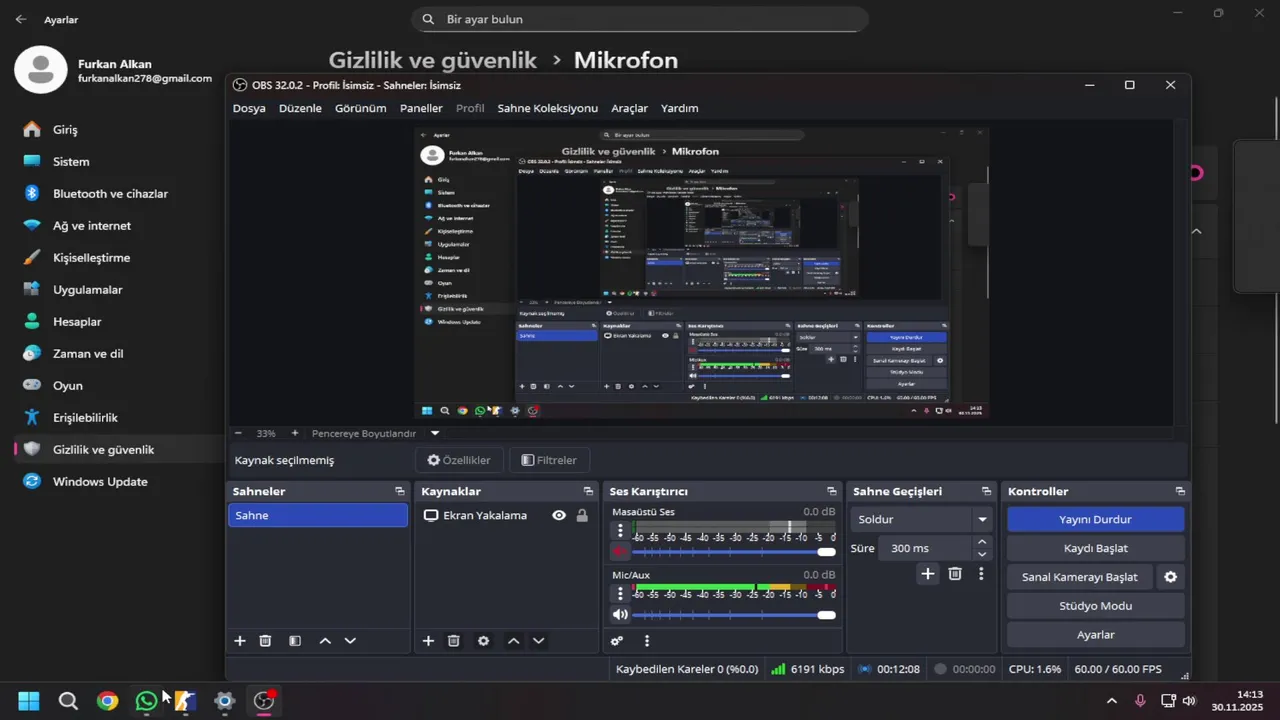Screen dimensions: 1280x720
Task: Click the Özellikler button
Action: (x=459, y=460)
